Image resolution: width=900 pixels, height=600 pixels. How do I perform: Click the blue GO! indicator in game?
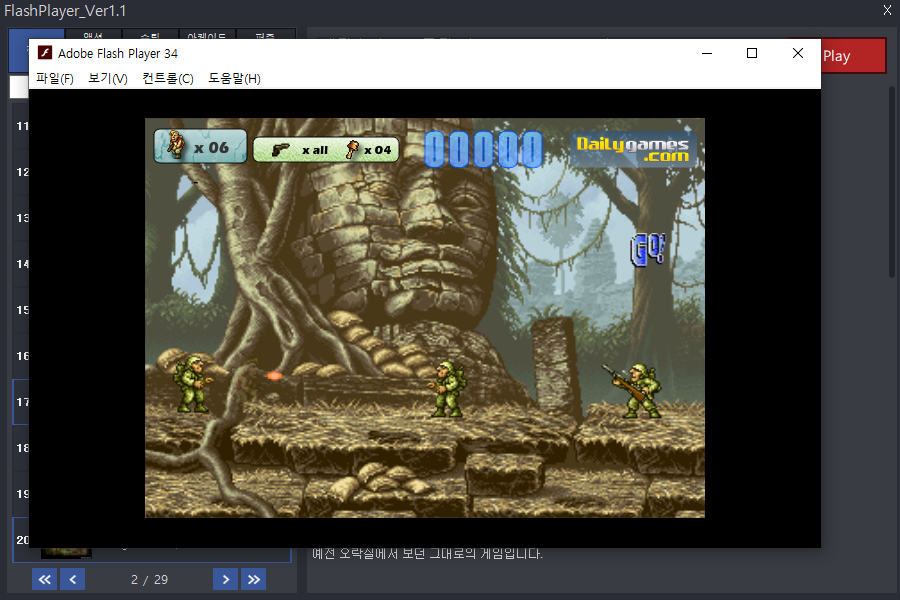(647, 250)
